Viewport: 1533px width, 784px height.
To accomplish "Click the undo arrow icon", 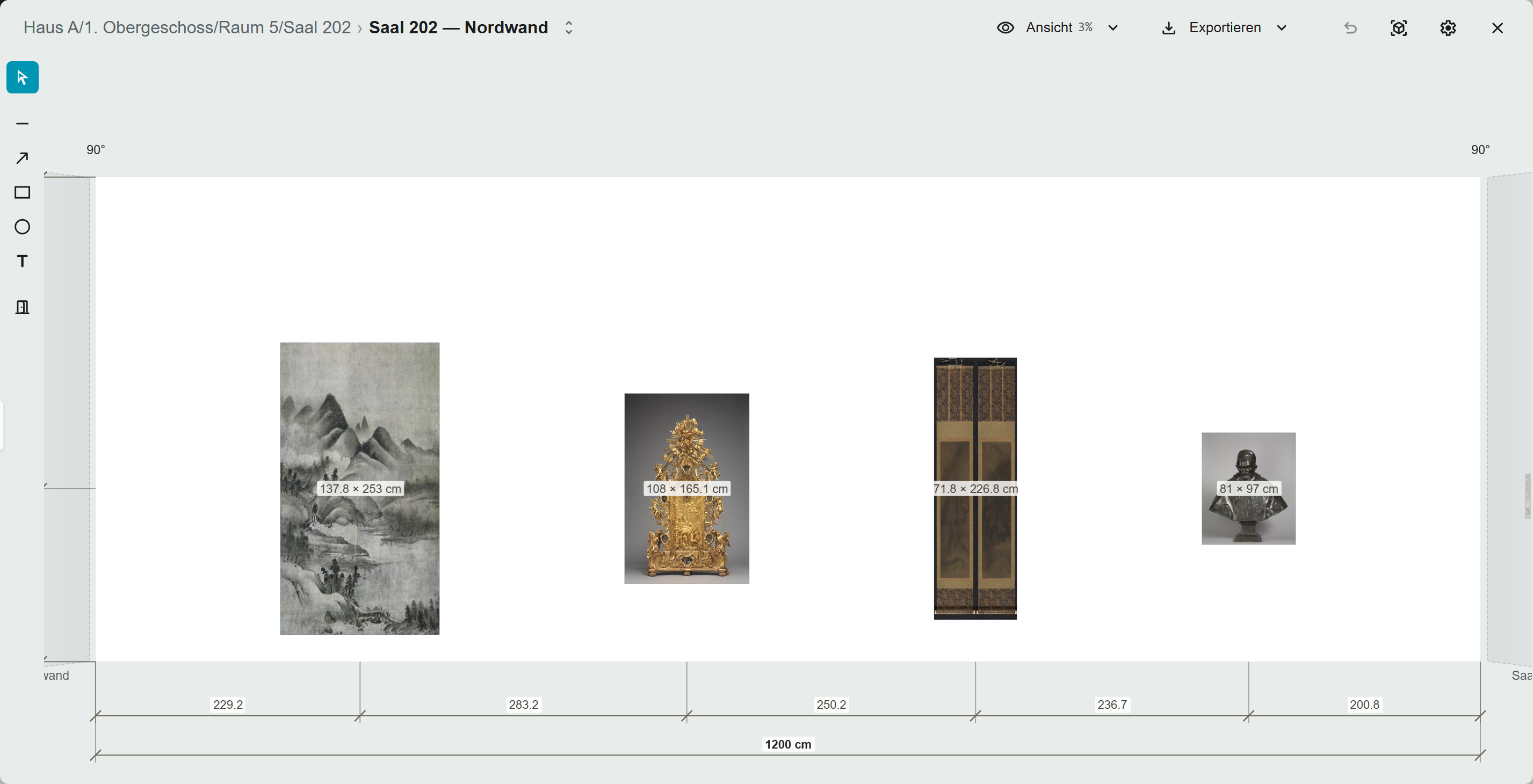I will 1350,28.
